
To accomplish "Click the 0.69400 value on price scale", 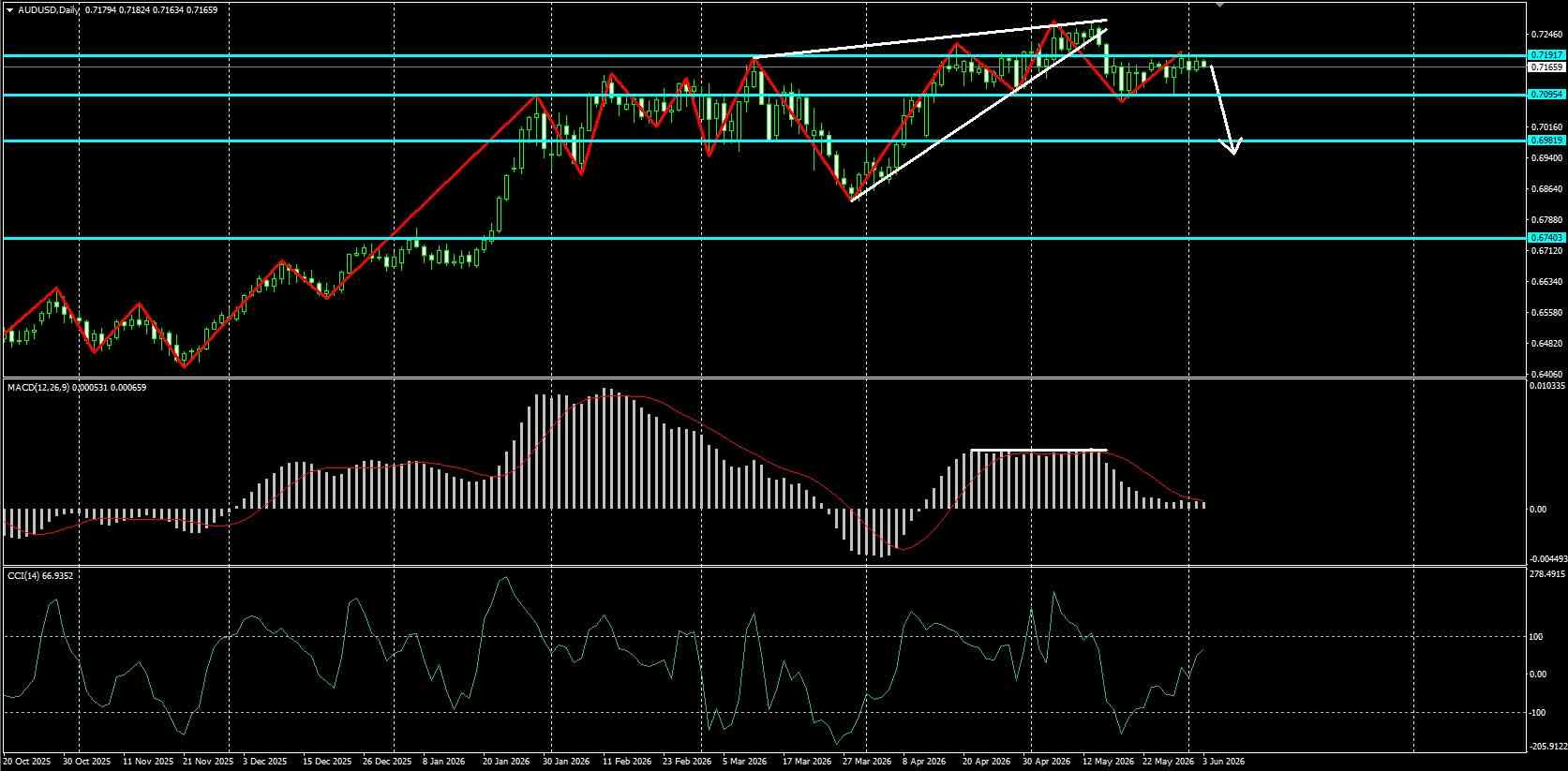I will pyautogui.click(x=1546, y=157).
